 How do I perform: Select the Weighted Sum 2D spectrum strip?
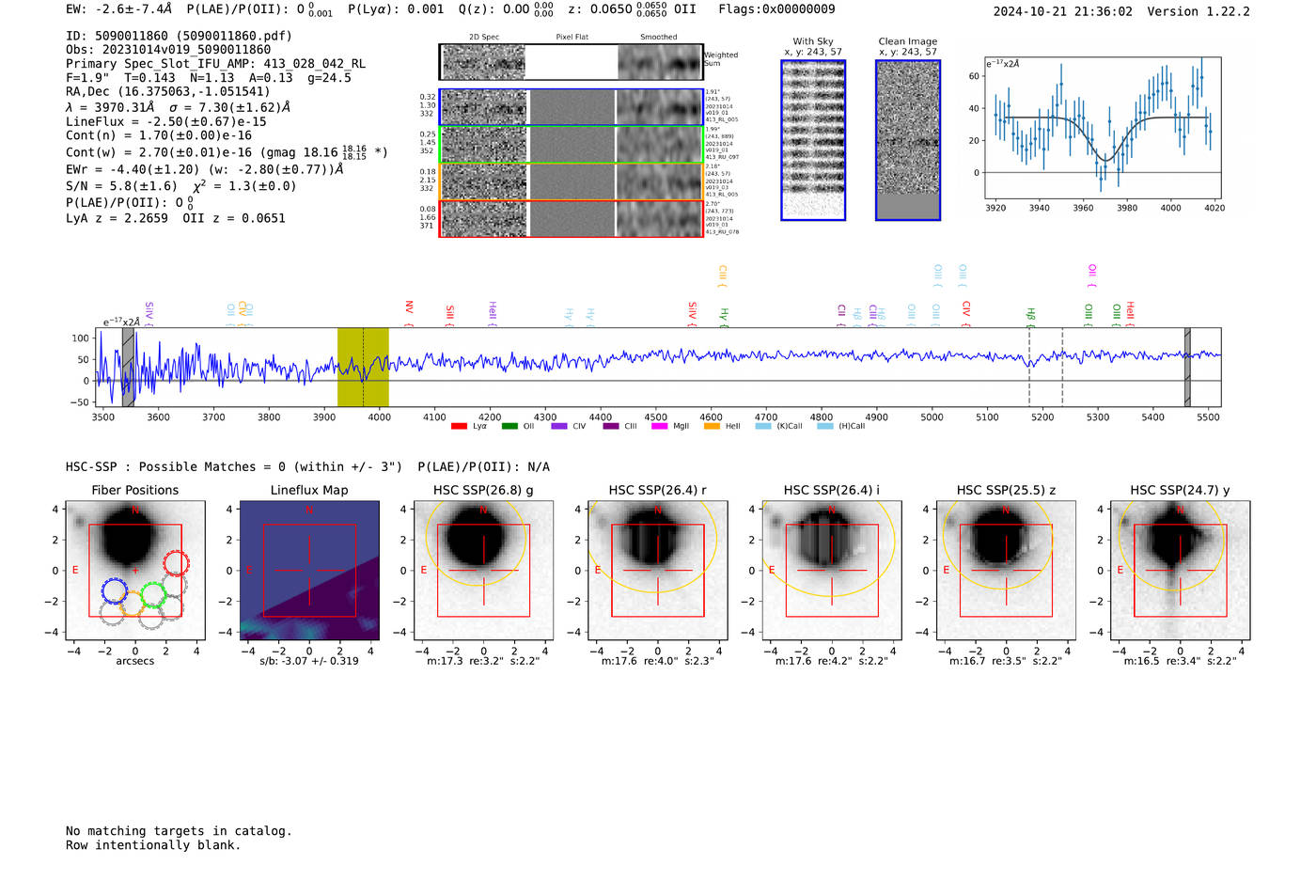click(x=571, y=62)
